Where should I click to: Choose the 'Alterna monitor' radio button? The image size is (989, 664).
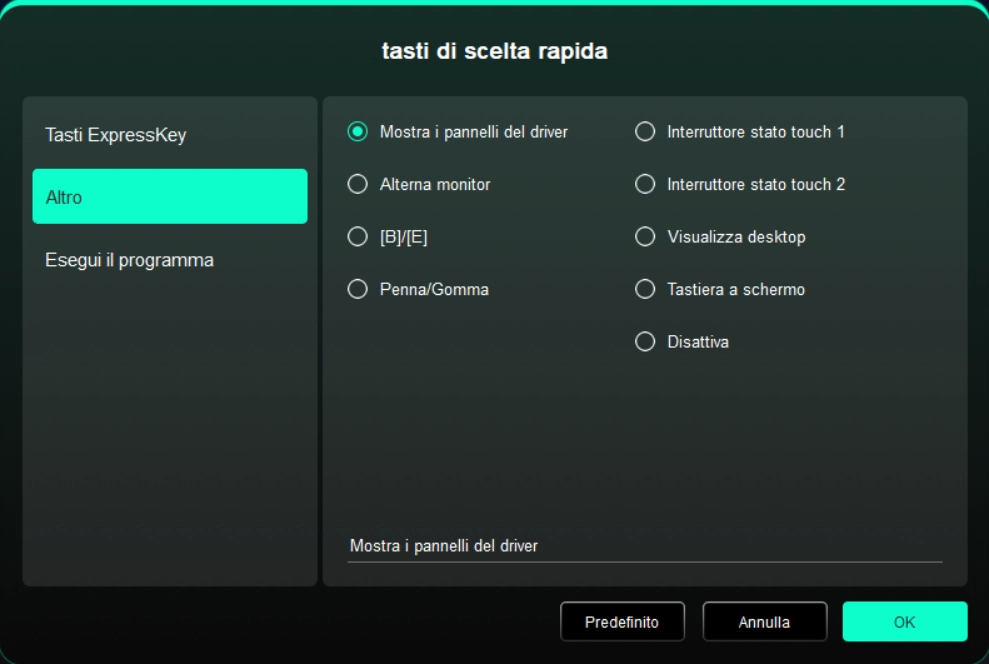(x=357, y=185)
